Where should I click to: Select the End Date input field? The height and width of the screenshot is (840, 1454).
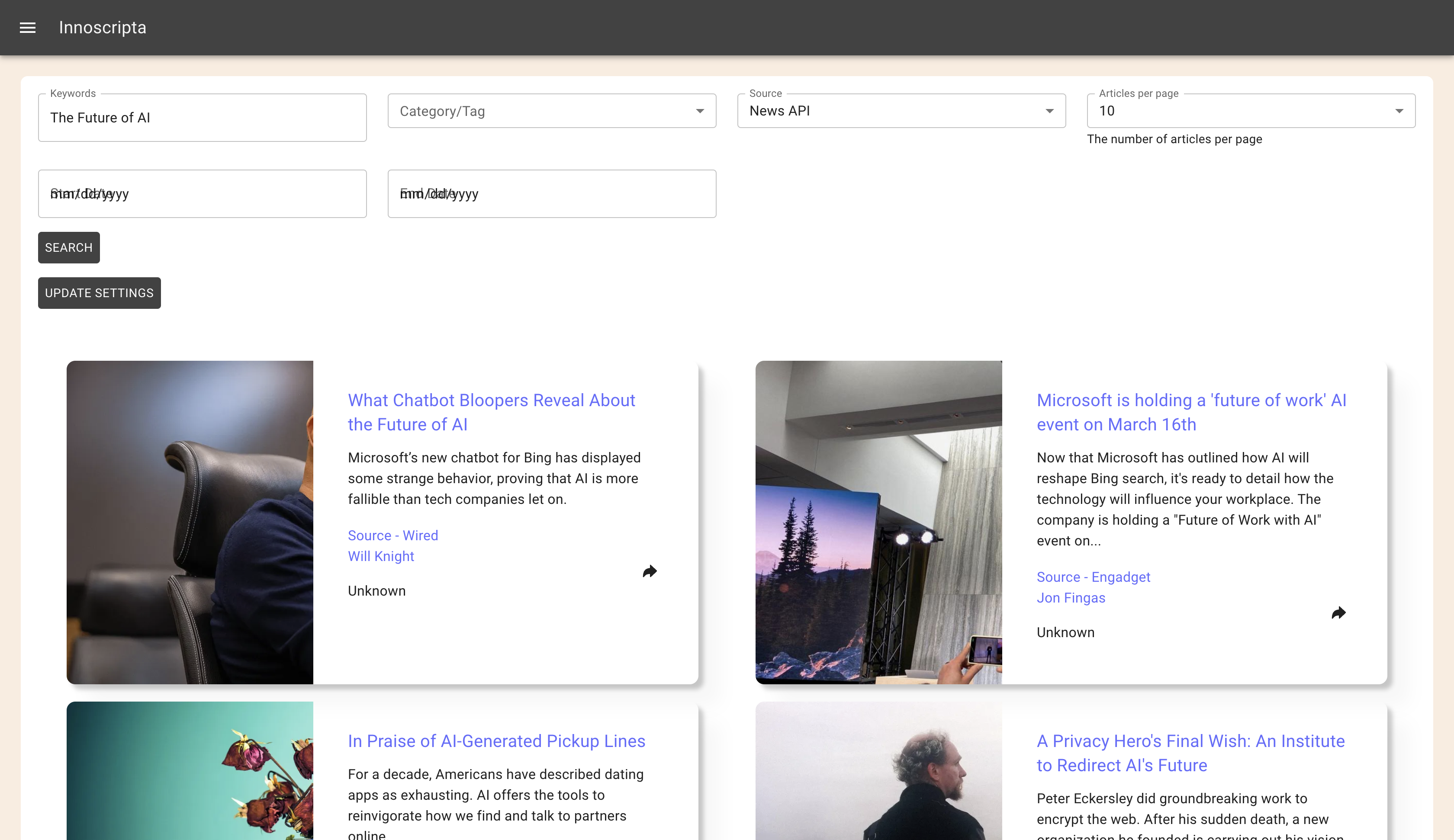tap(551, 194)
